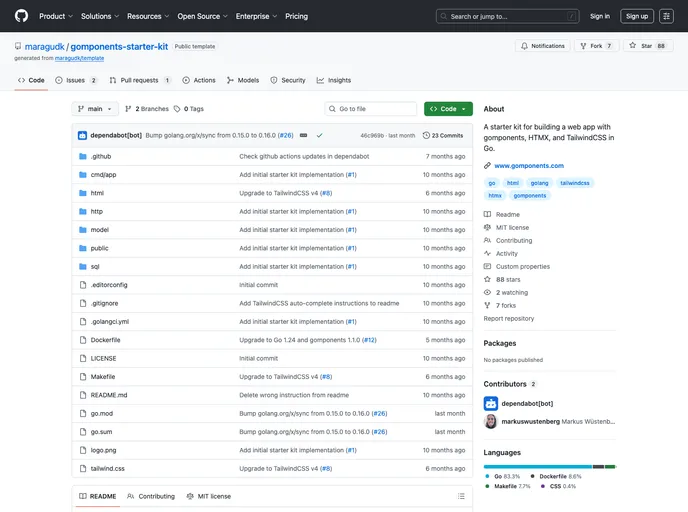
Task: Open the Product menu in header
Action: [55, 16]
